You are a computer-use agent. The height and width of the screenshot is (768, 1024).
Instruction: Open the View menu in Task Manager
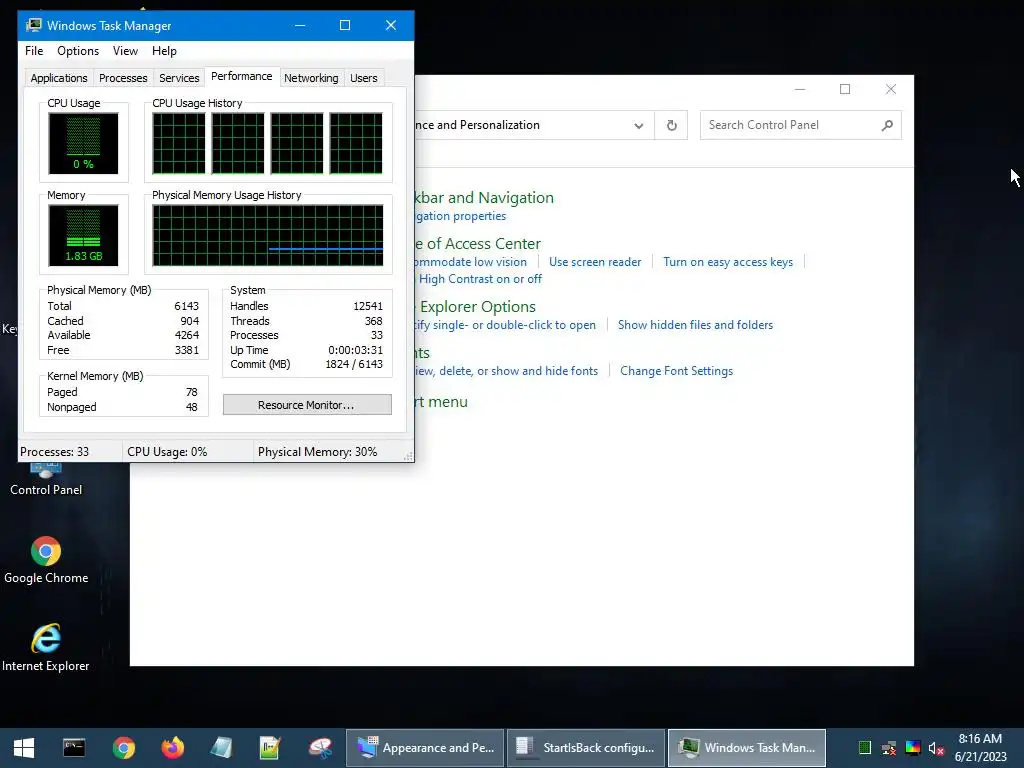point(125,51)
